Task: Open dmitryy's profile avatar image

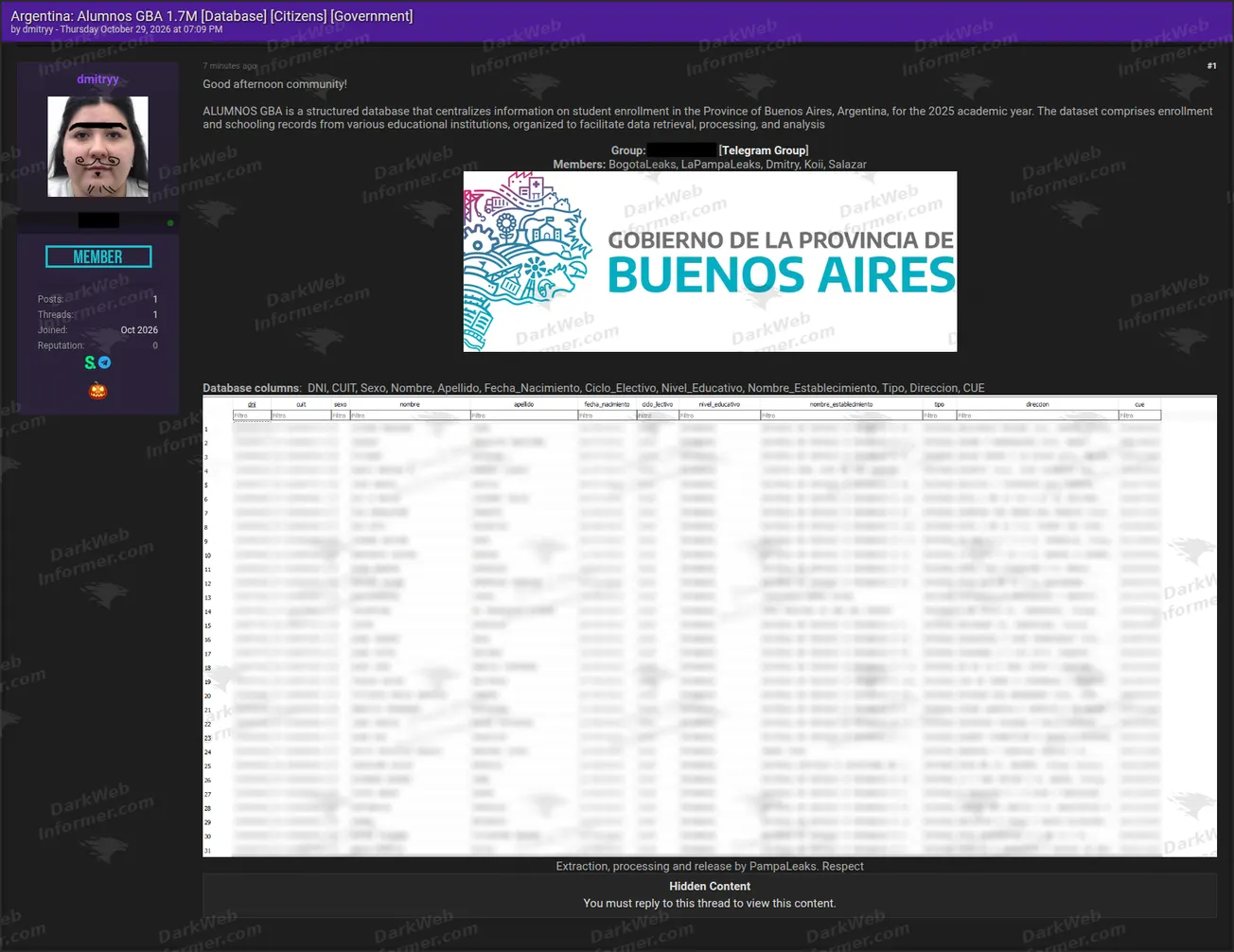Action: pos(98,147)
